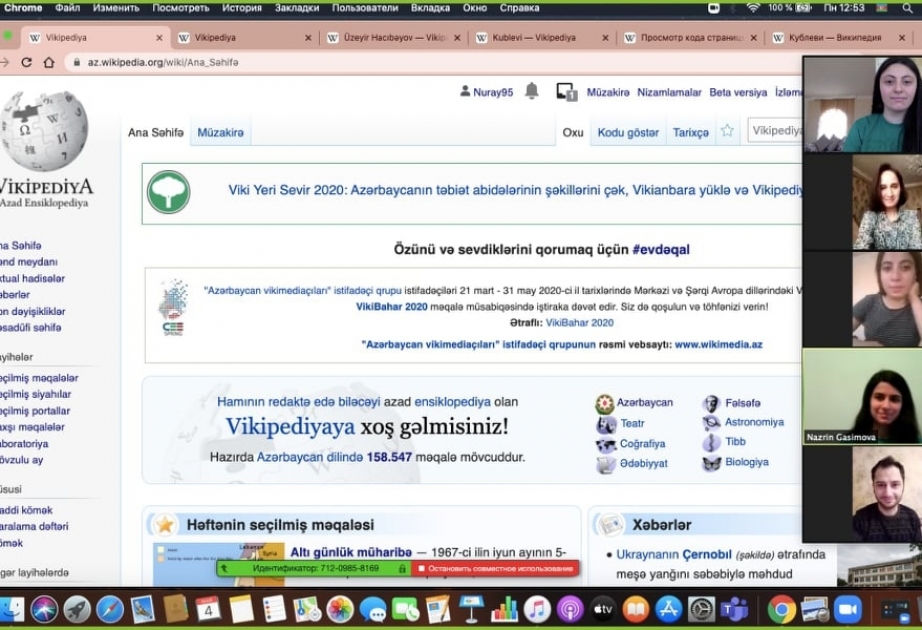Open Finder from the dock
The width and height of the screenshot is (922, 630).
(11, 609)
